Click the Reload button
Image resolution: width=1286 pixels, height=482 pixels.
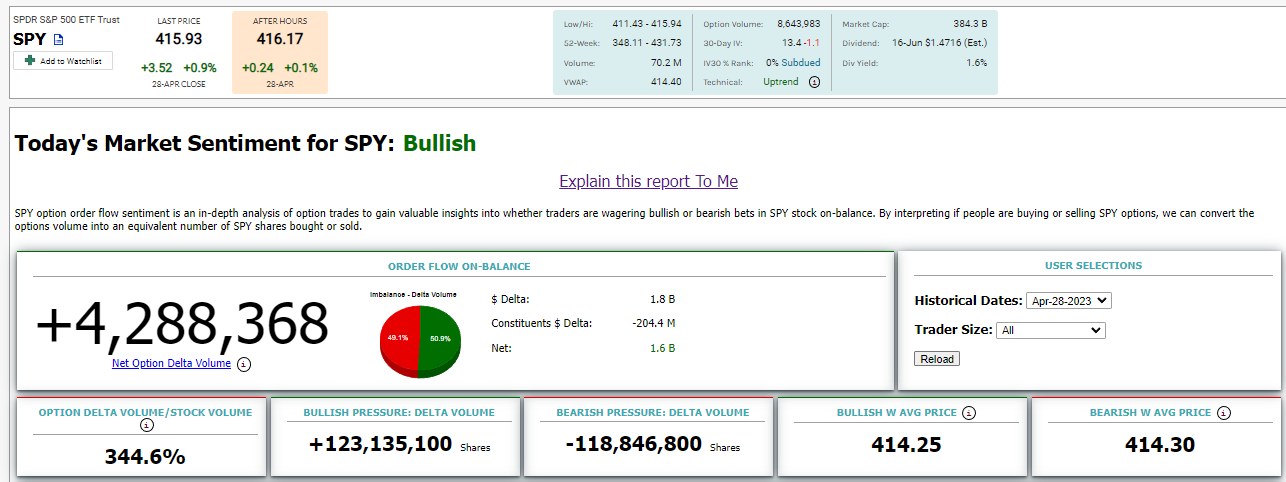937,359
